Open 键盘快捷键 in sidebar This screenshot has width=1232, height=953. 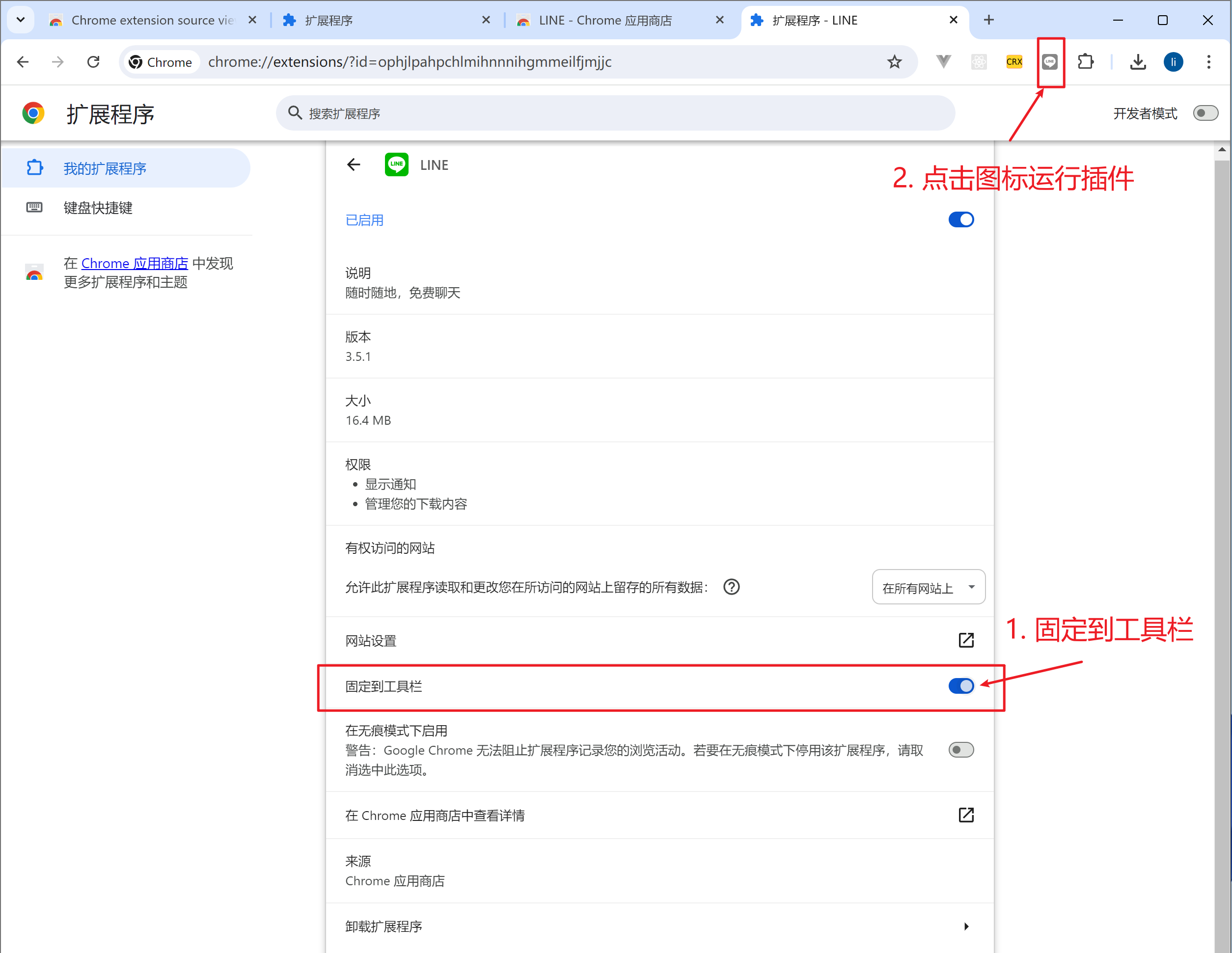tap(125, 208)
